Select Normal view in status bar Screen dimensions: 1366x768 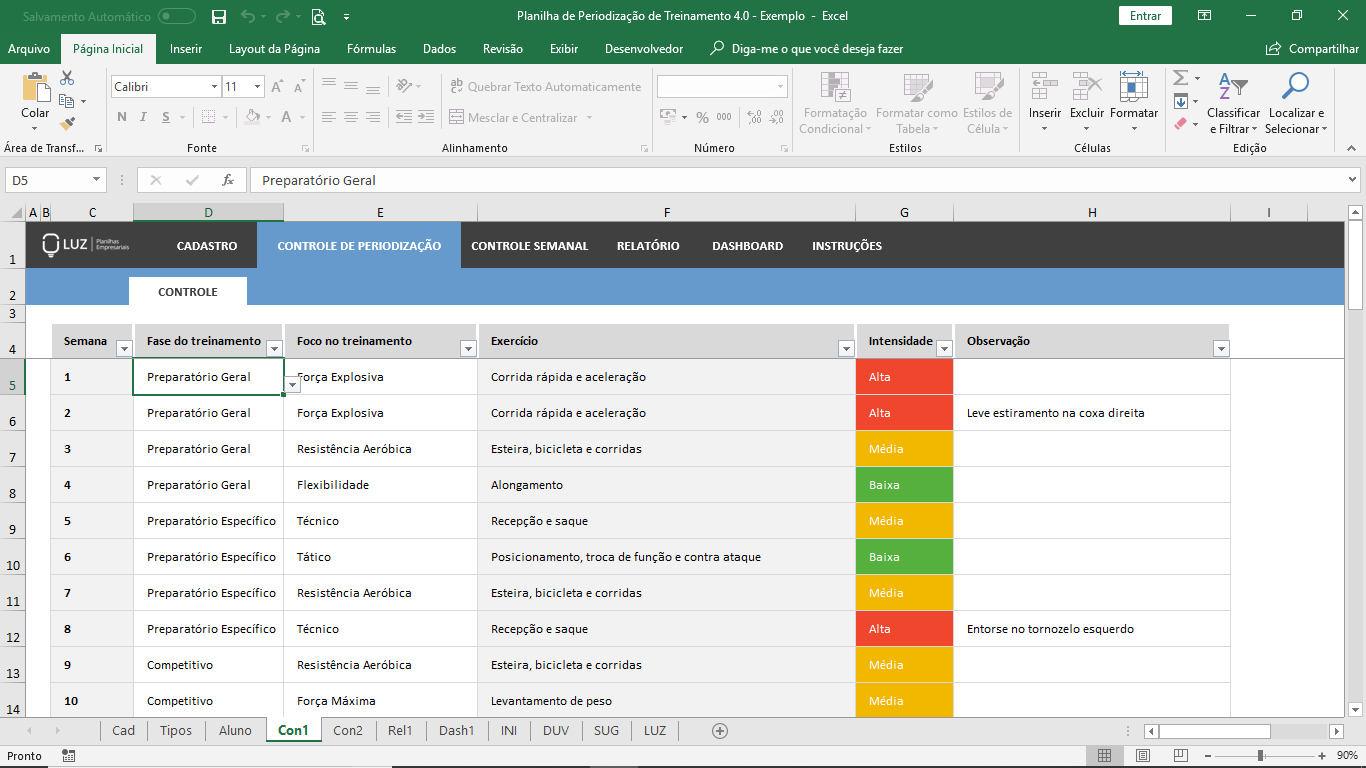pyautogui.click(x=1105, y=756)
